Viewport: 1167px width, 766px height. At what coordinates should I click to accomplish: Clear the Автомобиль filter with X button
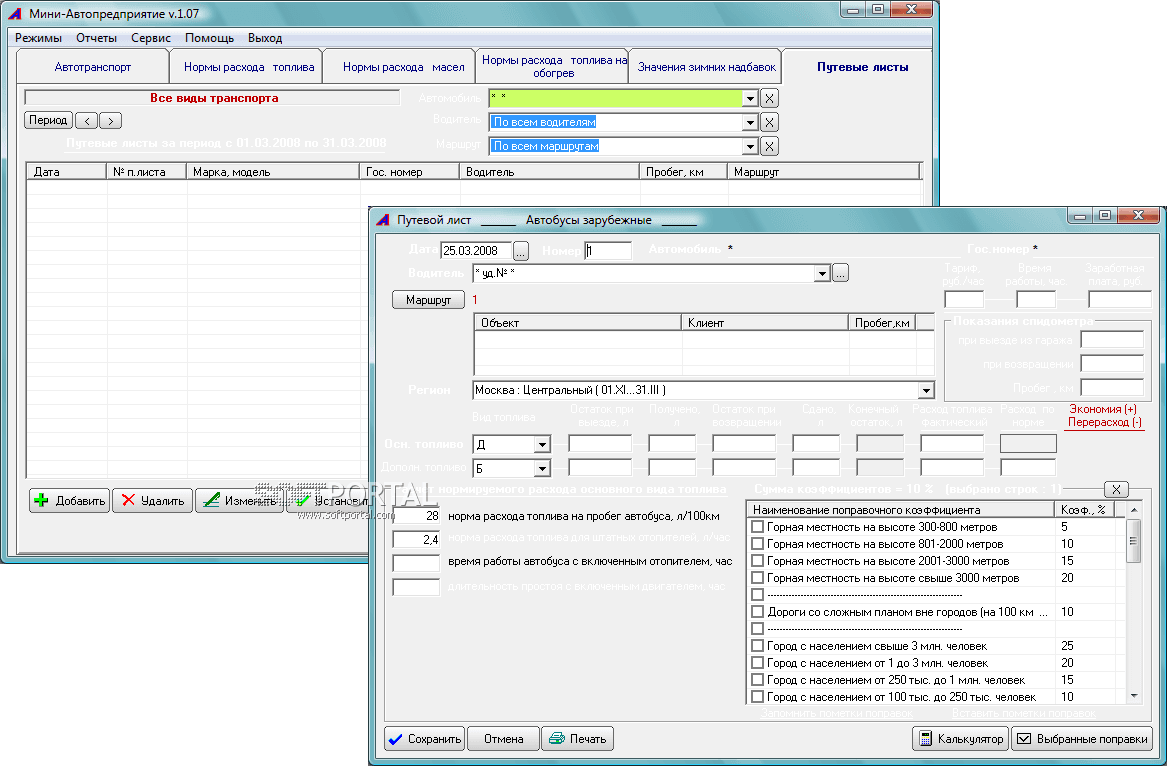tap(770, 98)
